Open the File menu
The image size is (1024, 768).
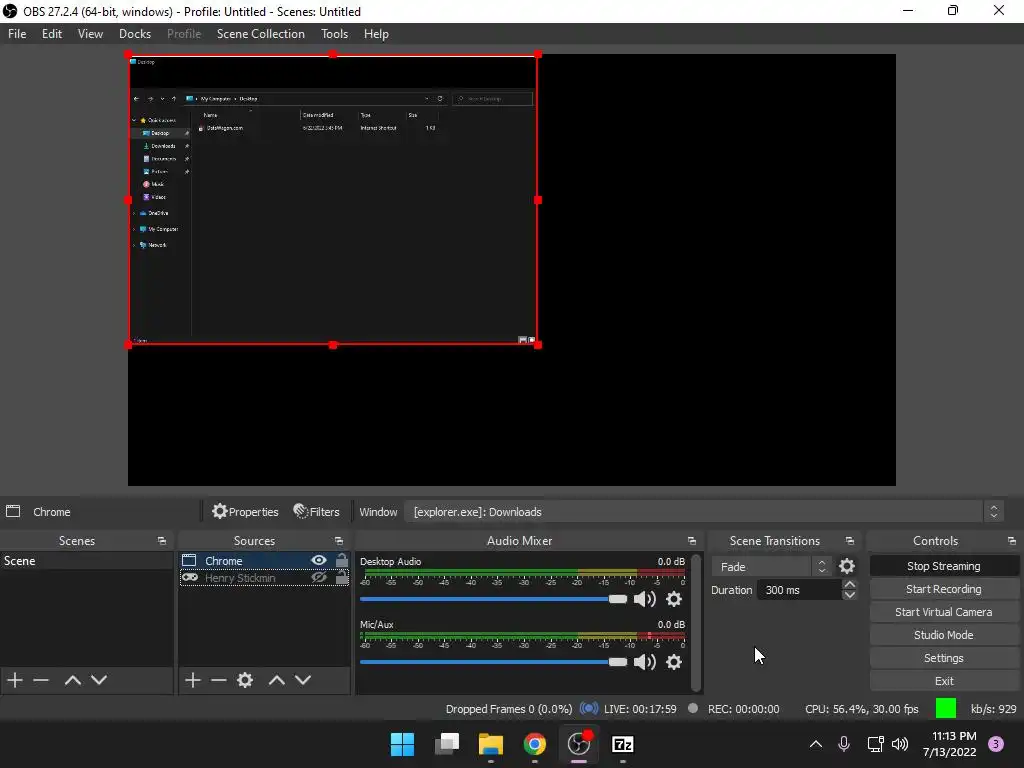click(x=17, y=34)
